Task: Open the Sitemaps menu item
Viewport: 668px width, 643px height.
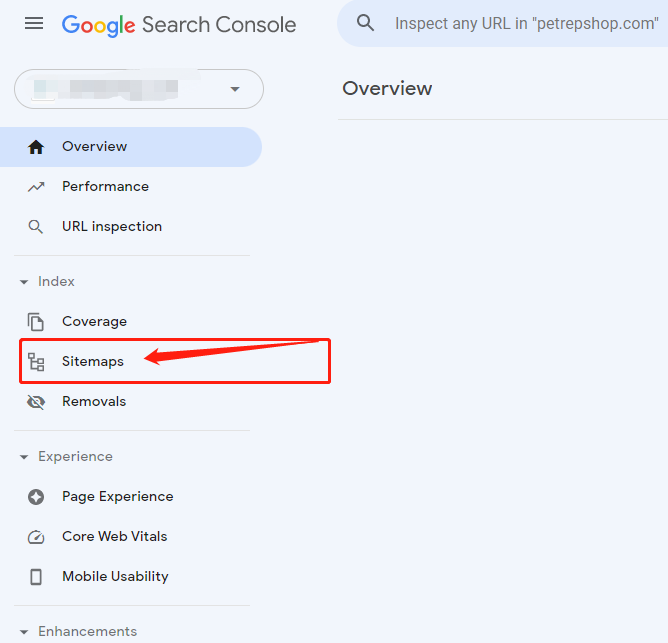Action: [x=93, y=362]
